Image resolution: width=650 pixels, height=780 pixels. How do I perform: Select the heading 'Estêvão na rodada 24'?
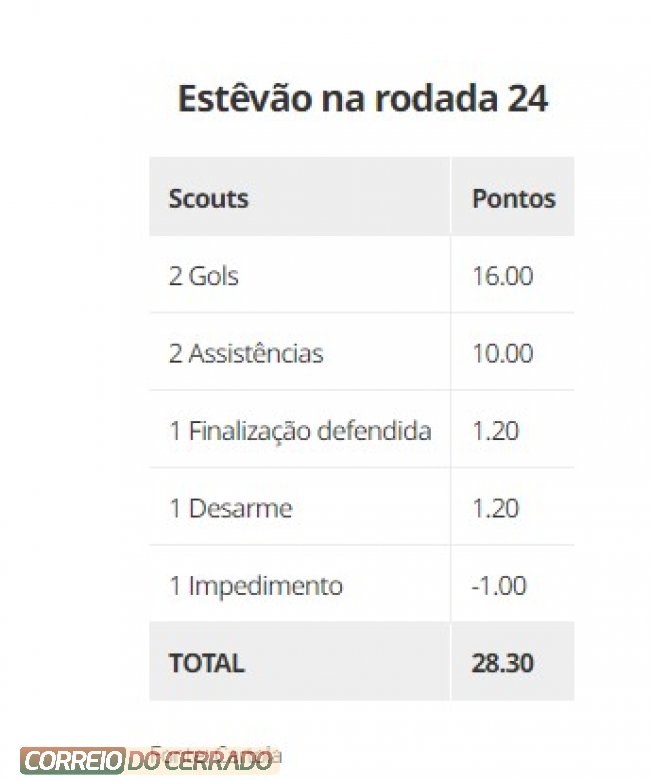(x=363, y=98)
